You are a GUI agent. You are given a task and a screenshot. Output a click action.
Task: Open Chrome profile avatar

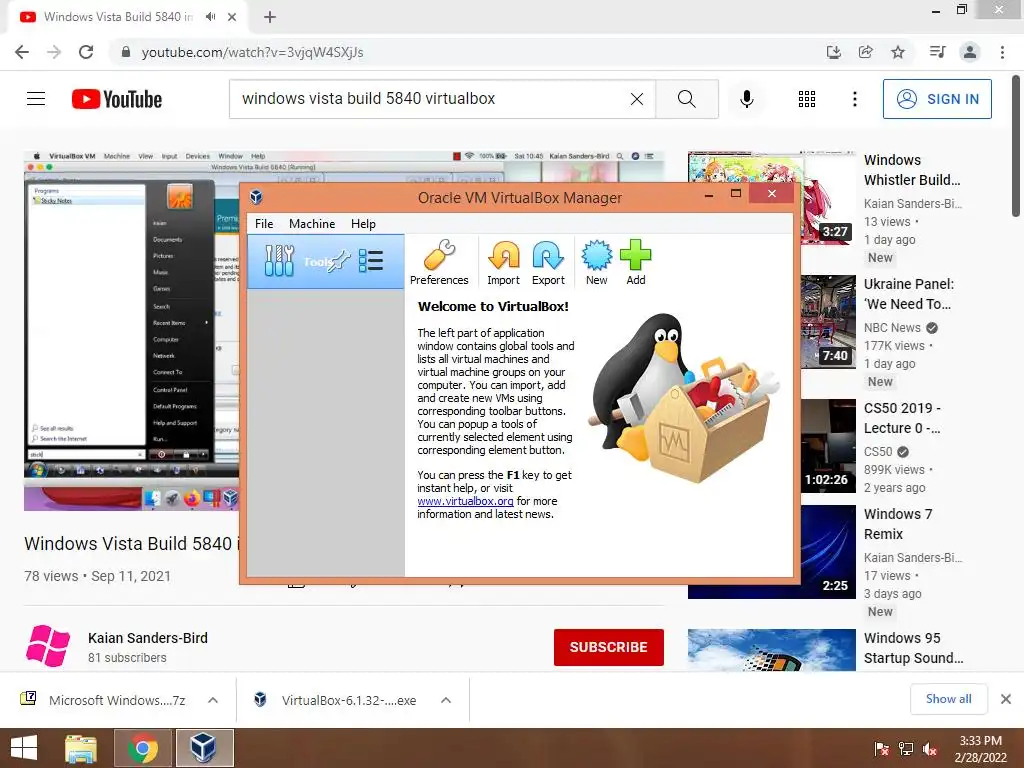pyautogui.click(x=970, y=52)
